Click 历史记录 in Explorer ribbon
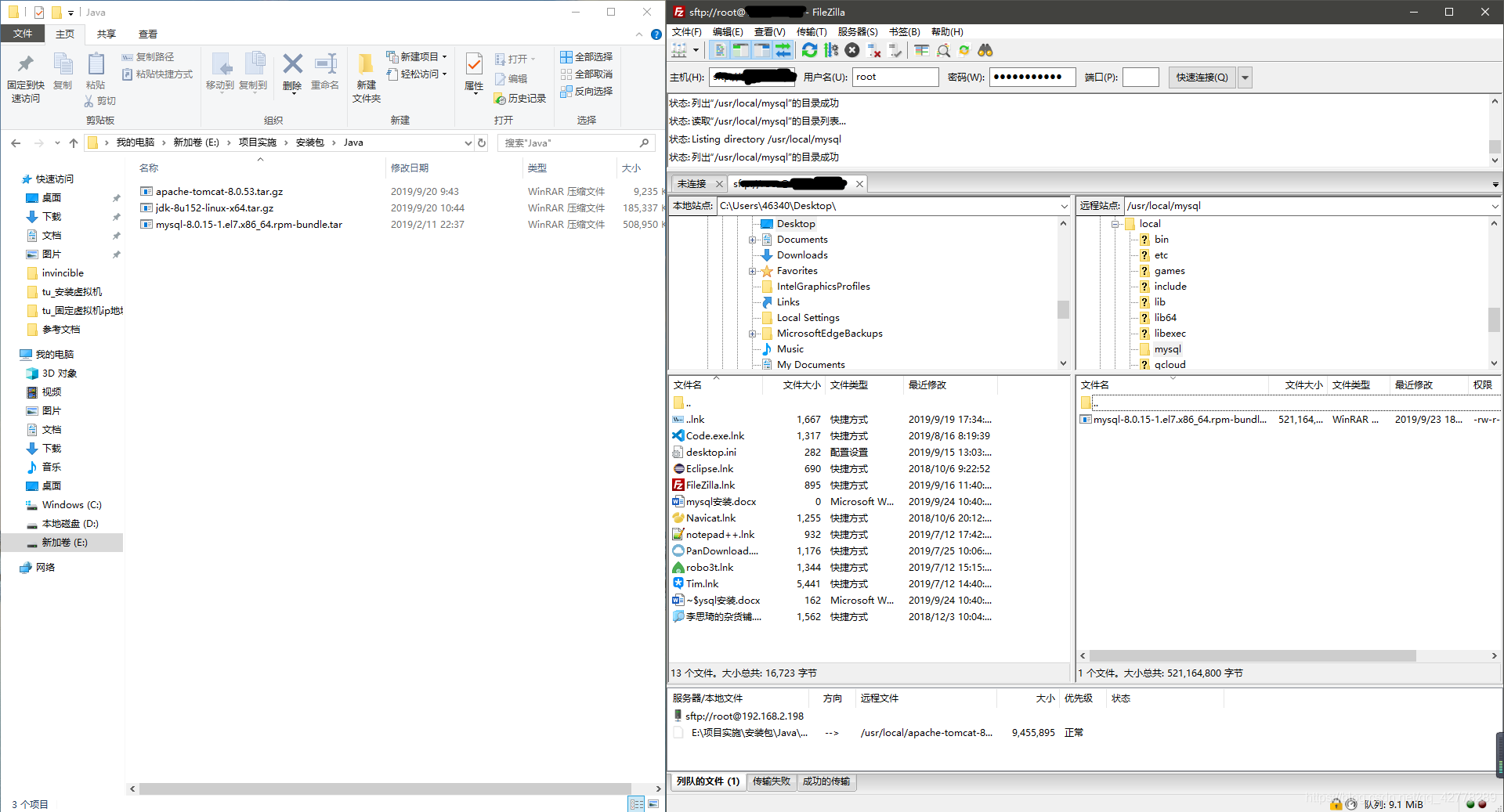The width and height of the screenshot is (1504, 812). pyautogui.click(x=520, y=99)
